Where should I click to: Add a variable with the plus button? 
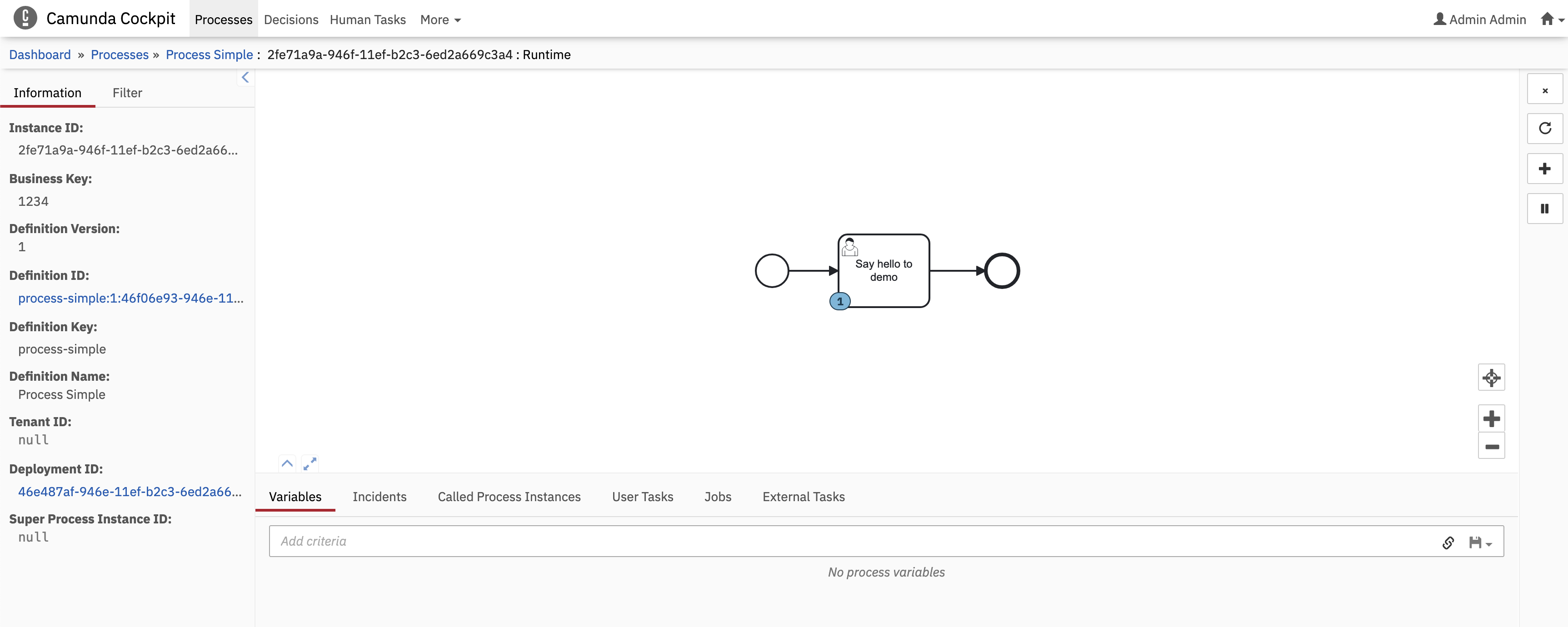1544,169
